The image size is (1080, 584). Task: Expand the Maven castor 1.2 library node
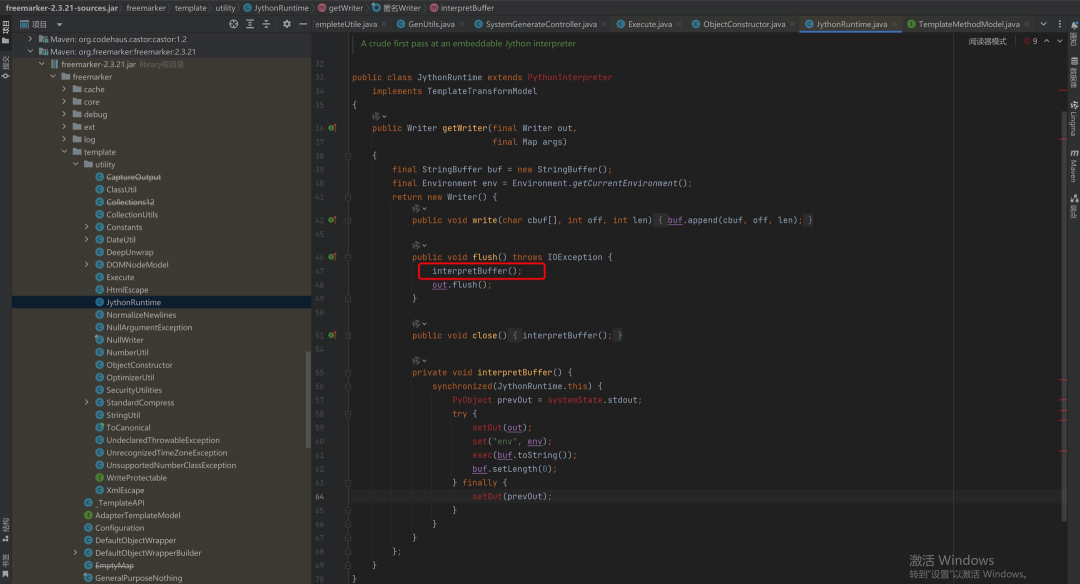[x=30, y=39]
